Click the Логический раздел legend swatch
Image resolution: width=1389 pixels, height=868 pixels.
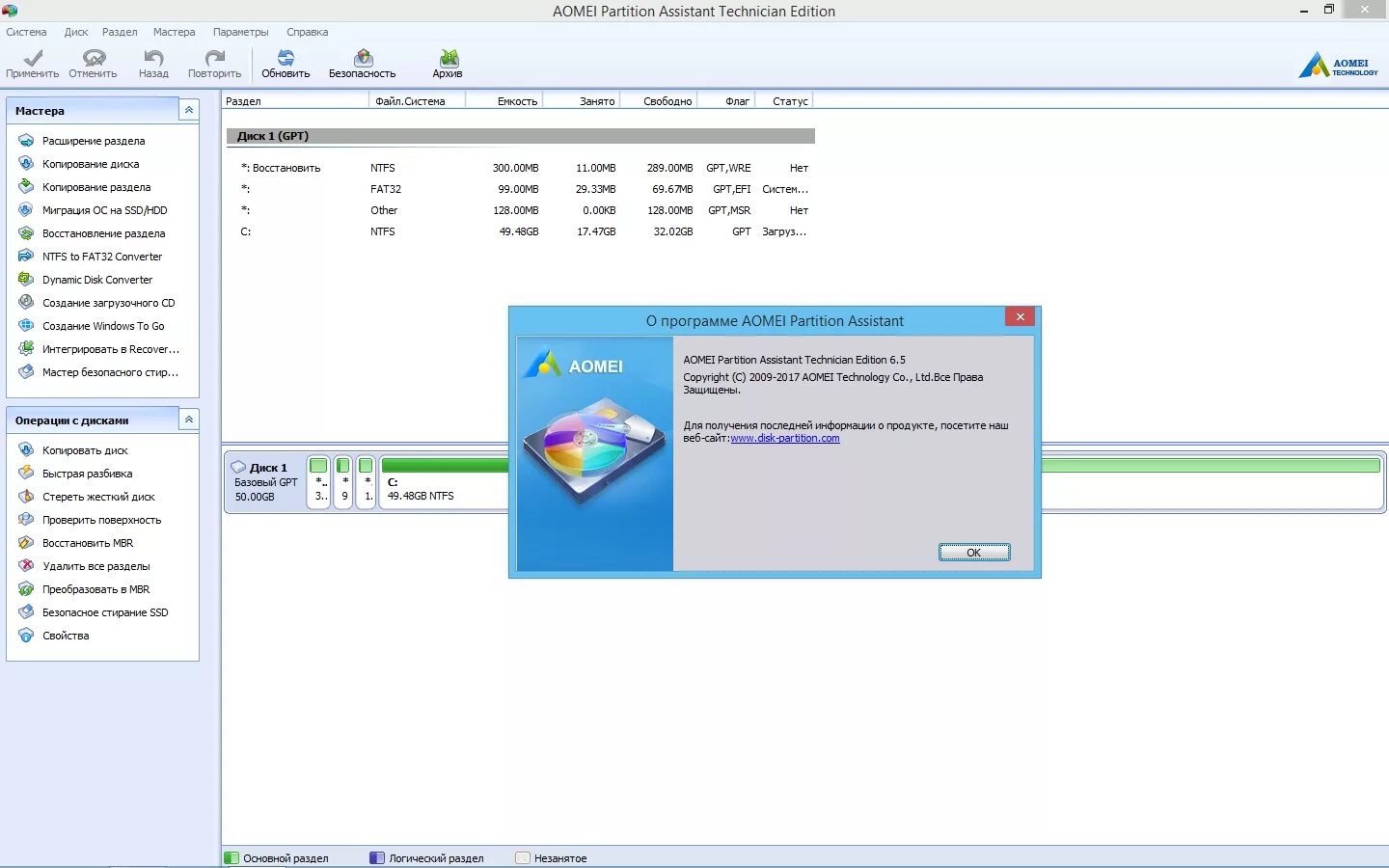coord(376,857)
